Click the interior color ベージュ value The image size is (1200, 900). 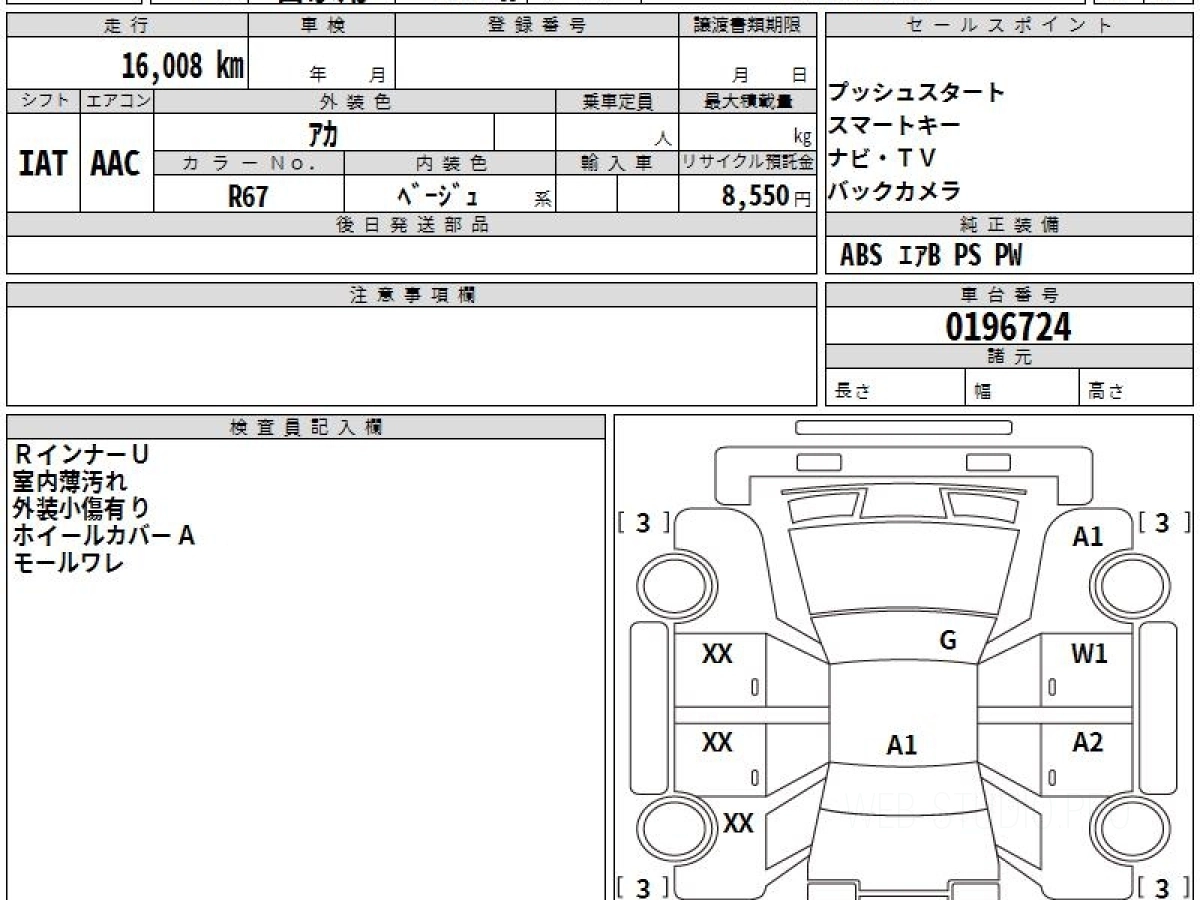tap(437, 196)
